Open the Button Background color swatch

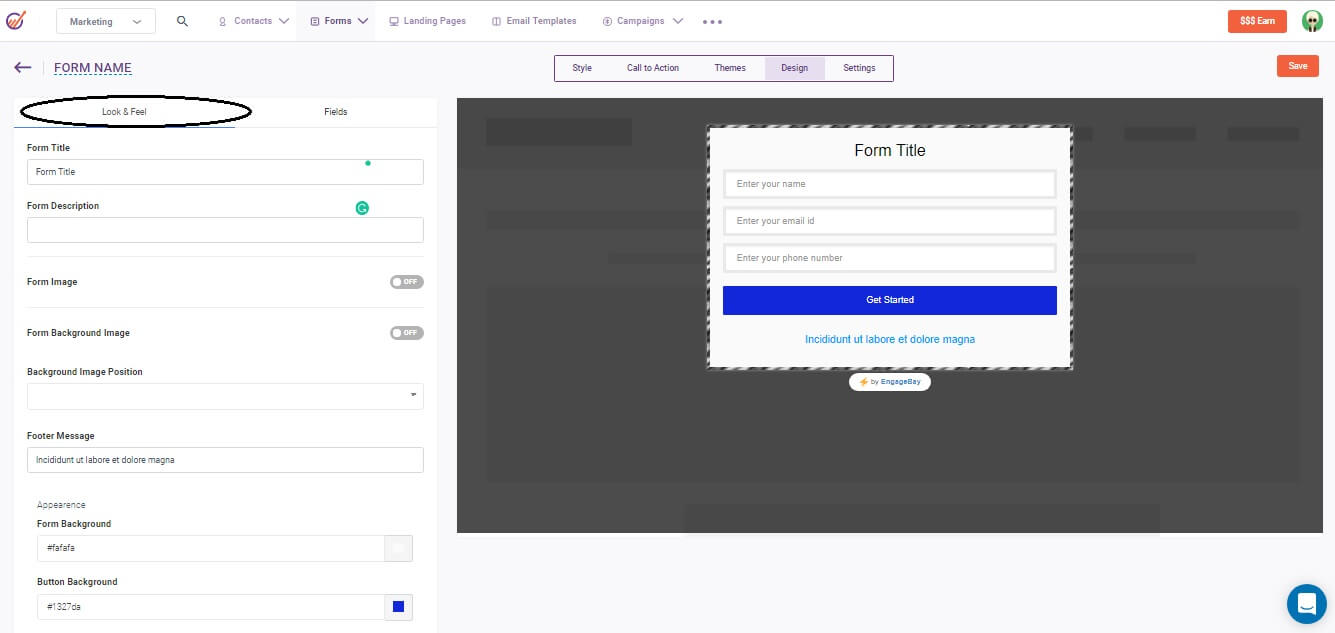pos(398,607)
